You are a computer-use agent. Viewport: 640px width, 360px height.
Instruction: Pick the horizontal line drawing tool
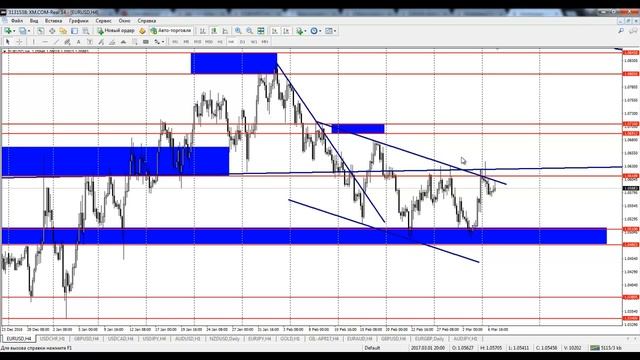click(45, 42)
